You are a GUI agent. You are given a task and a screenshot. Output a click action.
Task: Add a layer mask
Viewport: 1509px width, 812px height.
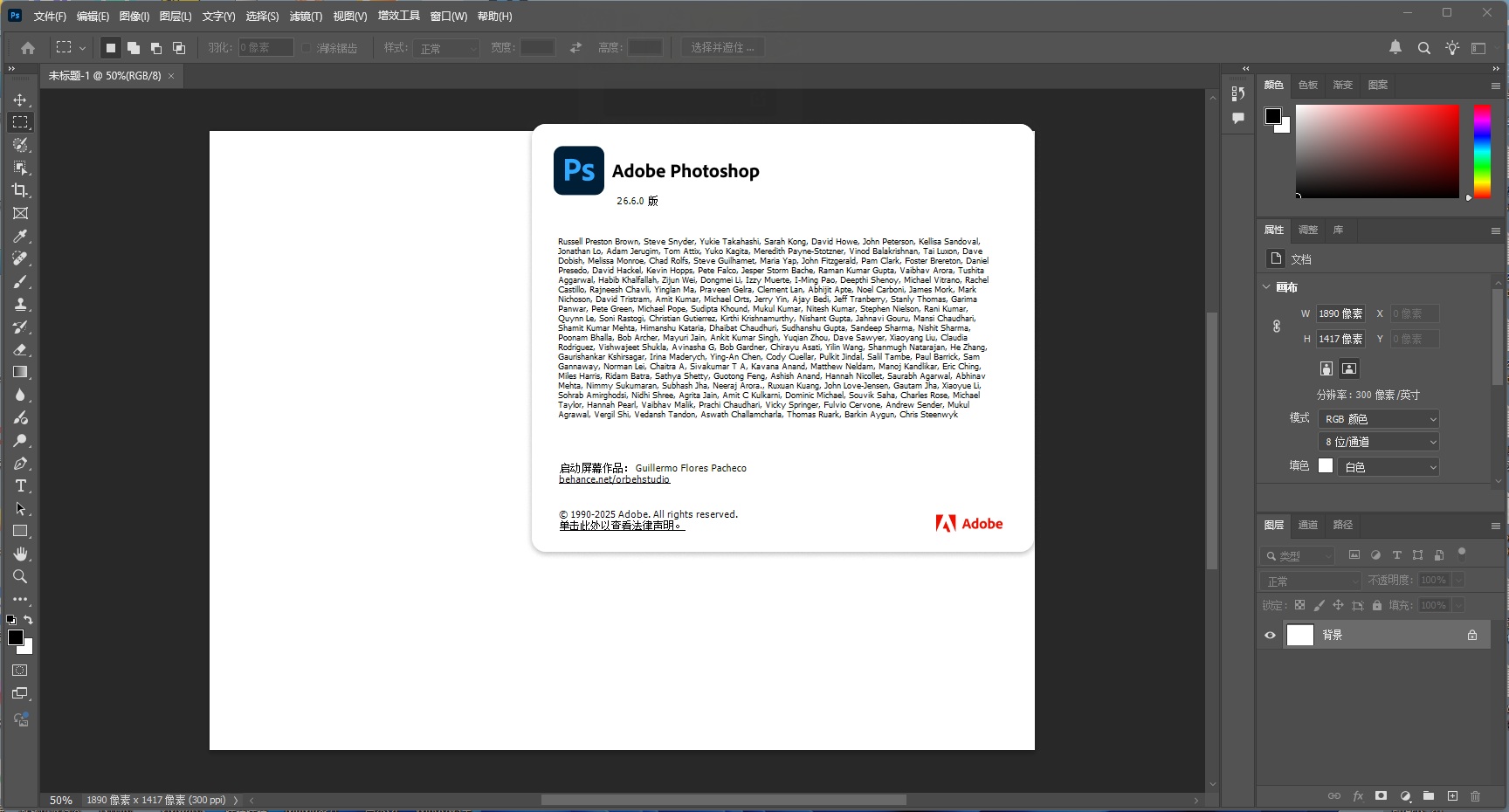(x=1381, y=795)
